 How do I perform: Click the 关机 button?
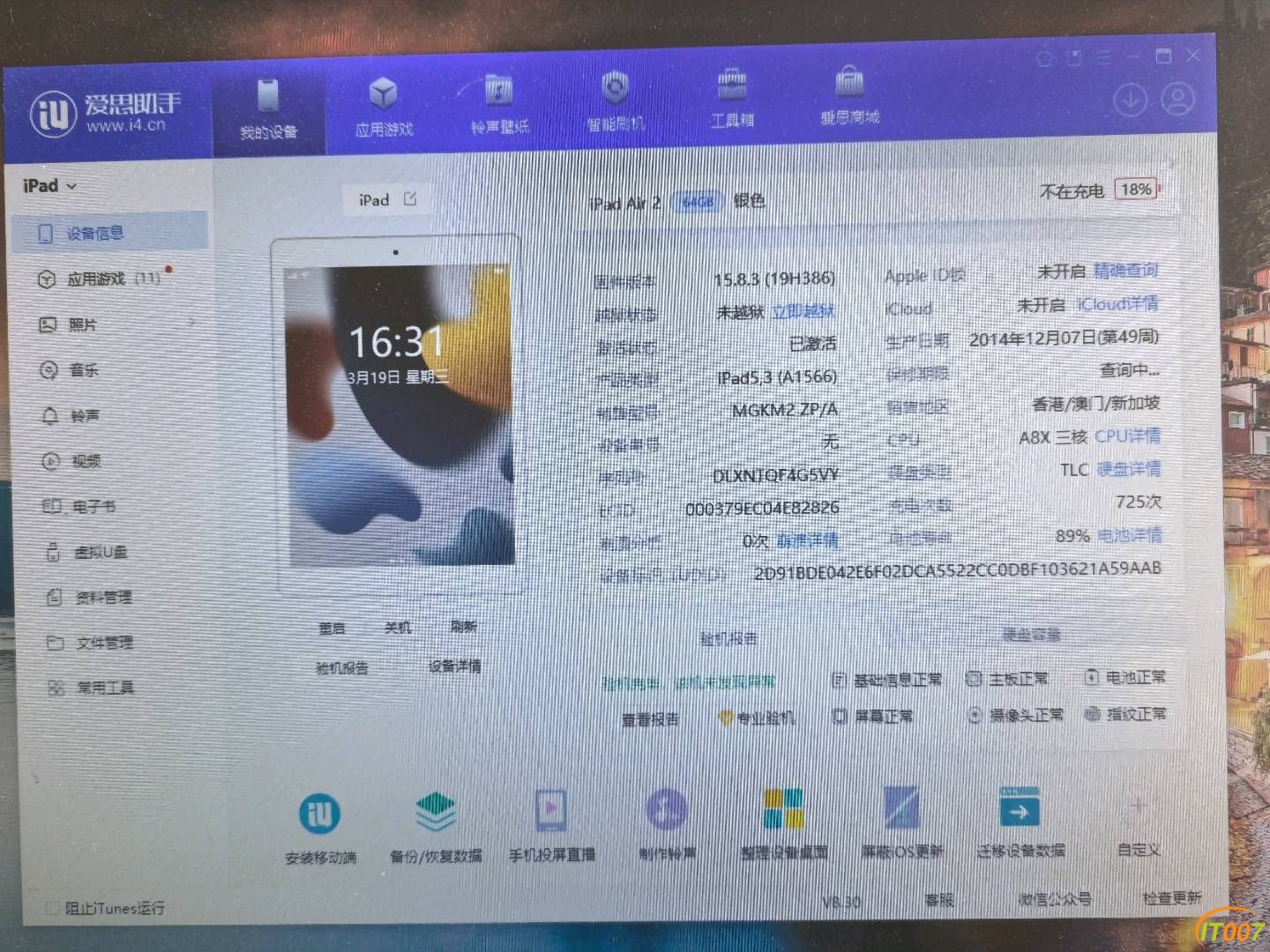(398, 627)
